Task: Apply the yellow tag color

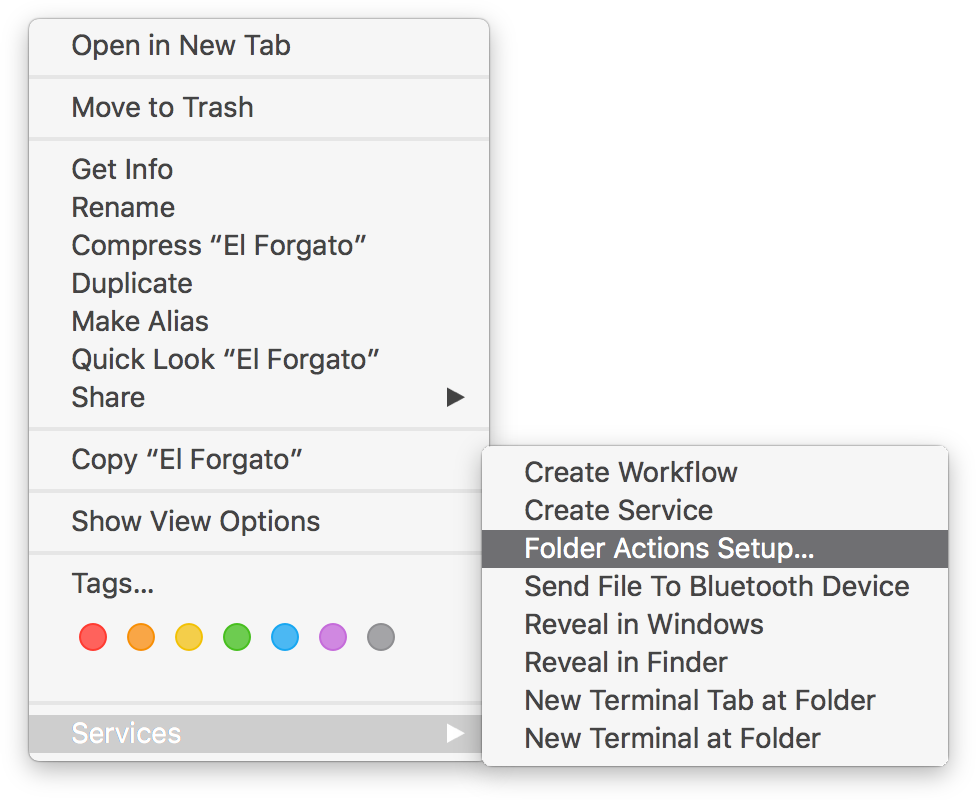Action: pyautogui.click(x=189, y=637)
